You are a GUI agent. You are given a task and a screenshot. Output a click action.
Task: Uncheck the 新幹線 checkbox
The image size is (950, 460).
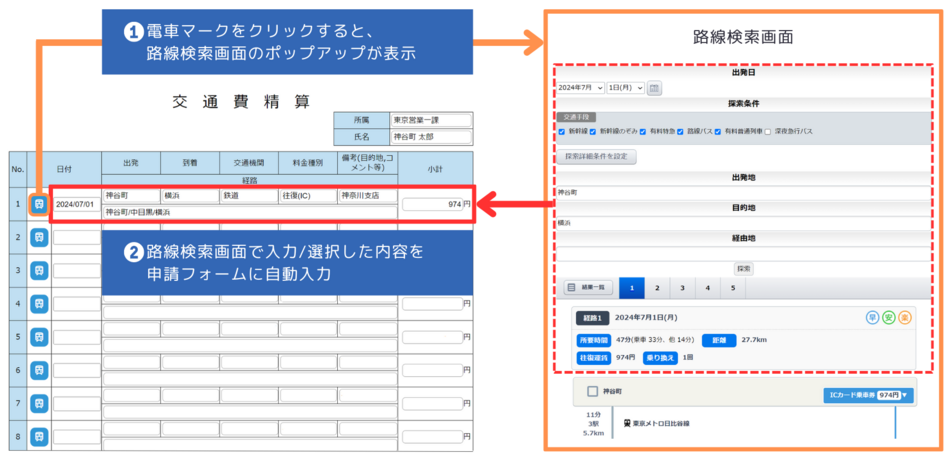coord(562,132)
